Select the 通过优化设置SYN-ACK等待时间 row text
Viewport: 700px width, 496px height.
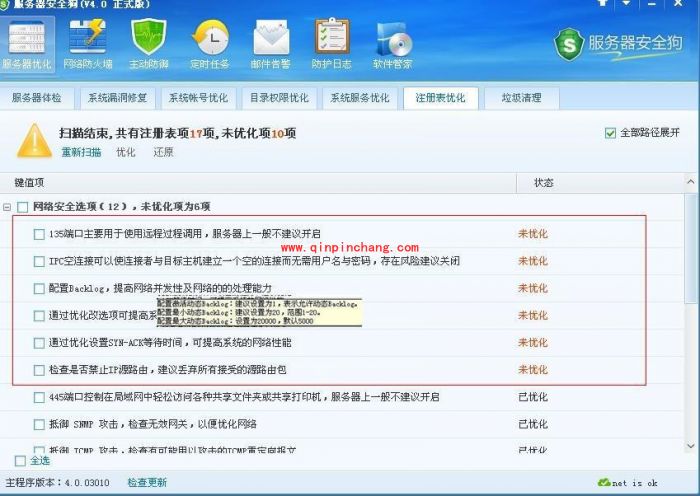pos(170,342)
